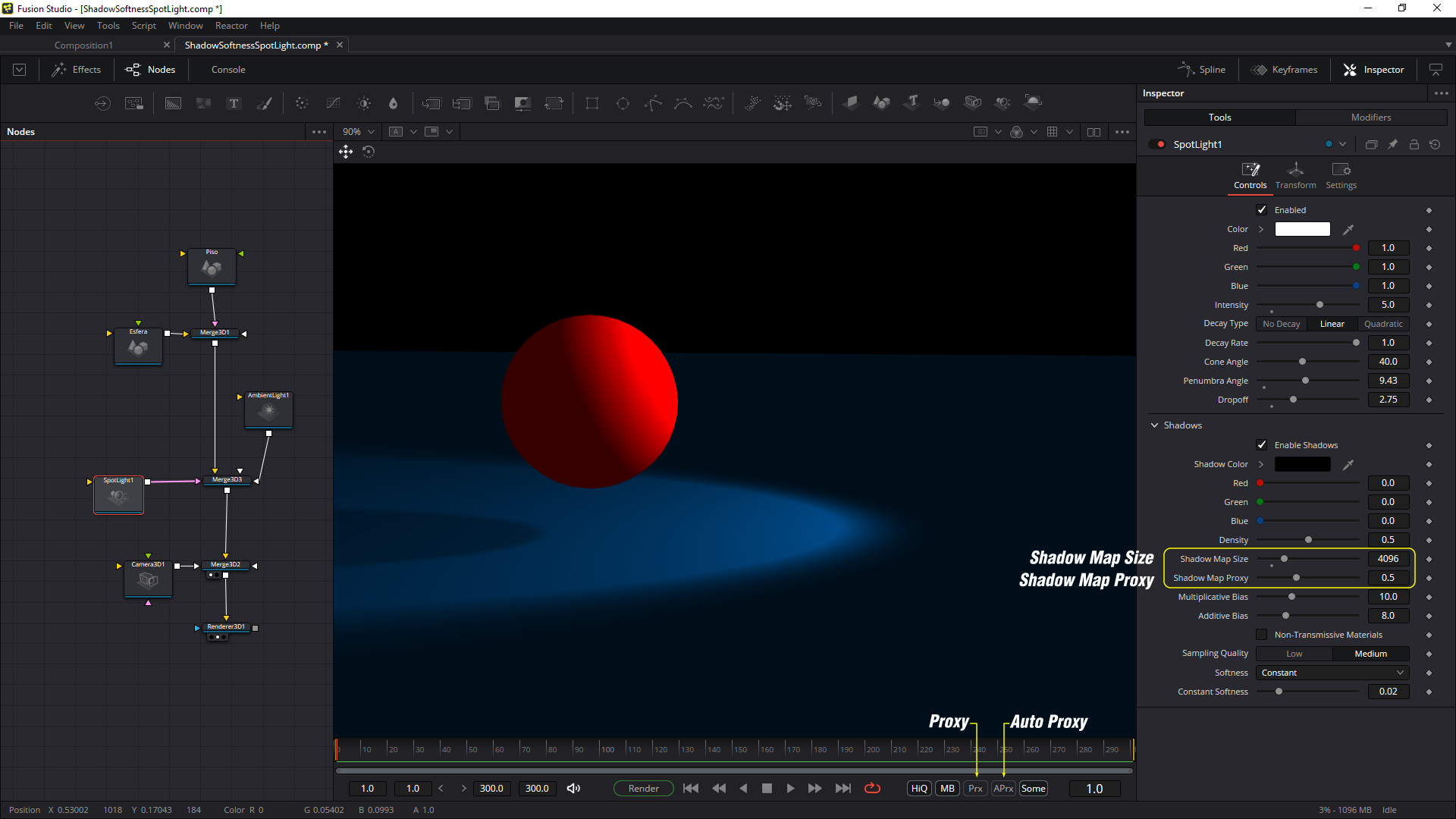
Task: Switch to the Modifiers tab
Action: click(1370, 118)
